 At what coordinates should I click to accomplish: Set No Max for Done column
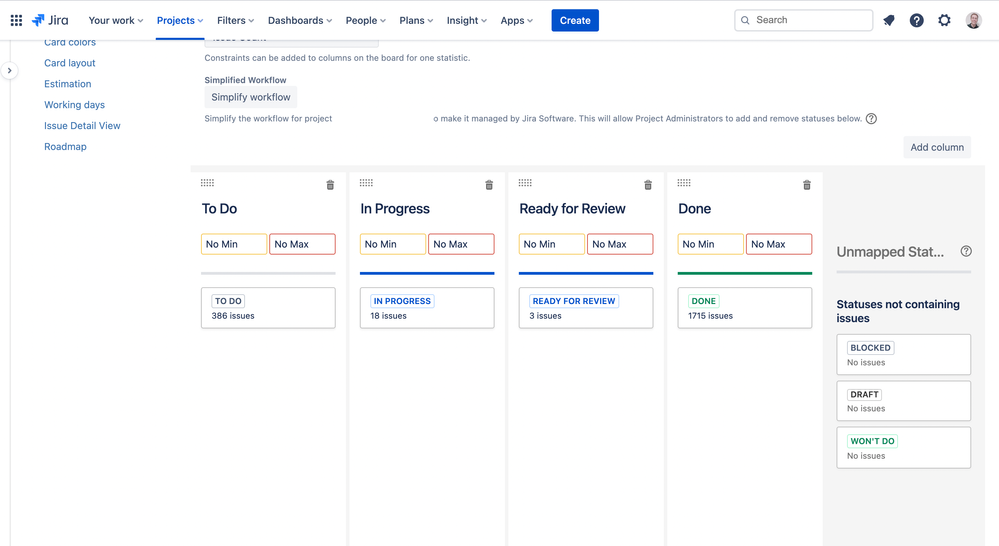click(x=779, y=244)
